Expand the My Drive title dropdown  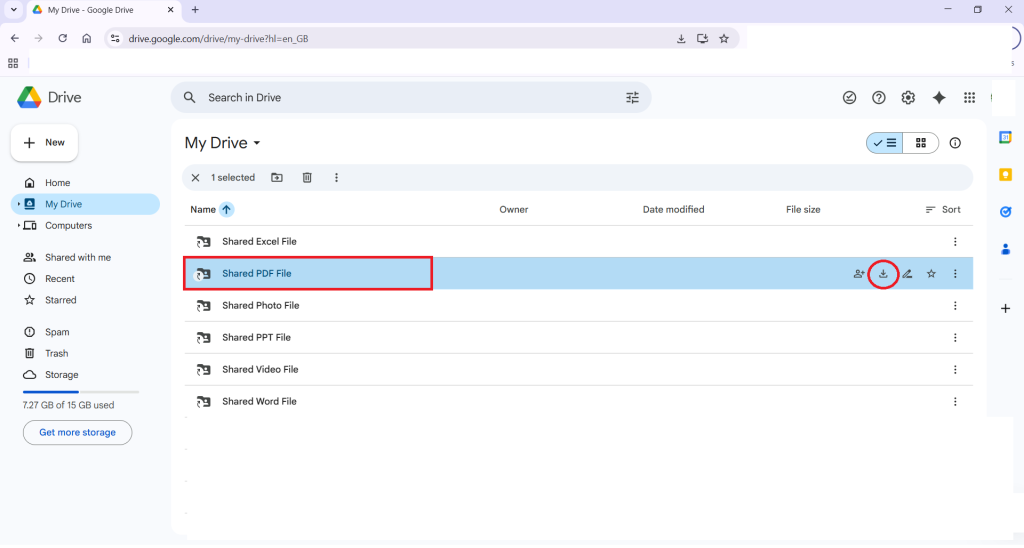tap(257, 144)
